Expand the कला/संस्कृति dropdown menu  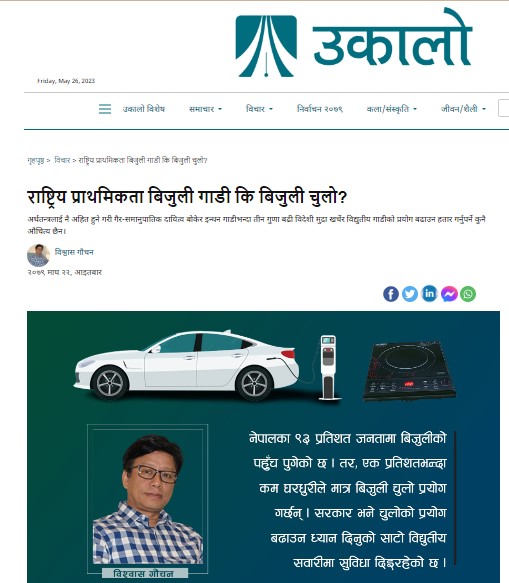point(392,109)
